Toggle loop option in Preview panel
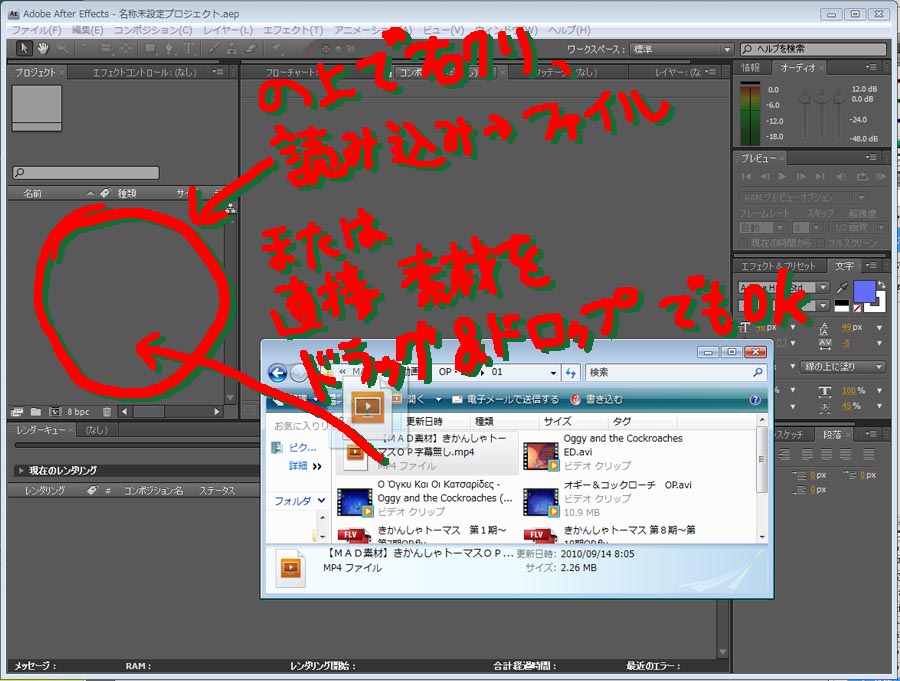 point(862,177)
